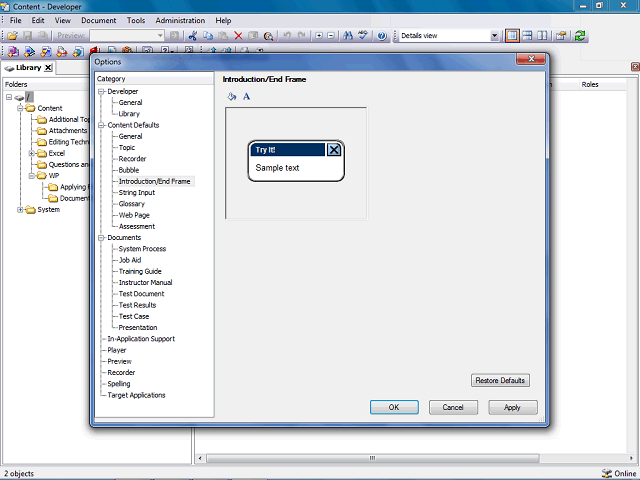Image resolution: width=640 pixels, height=480 pixels.
Task: Click the first new-item icon in second toolbar
Action: (x=13, y=52)
